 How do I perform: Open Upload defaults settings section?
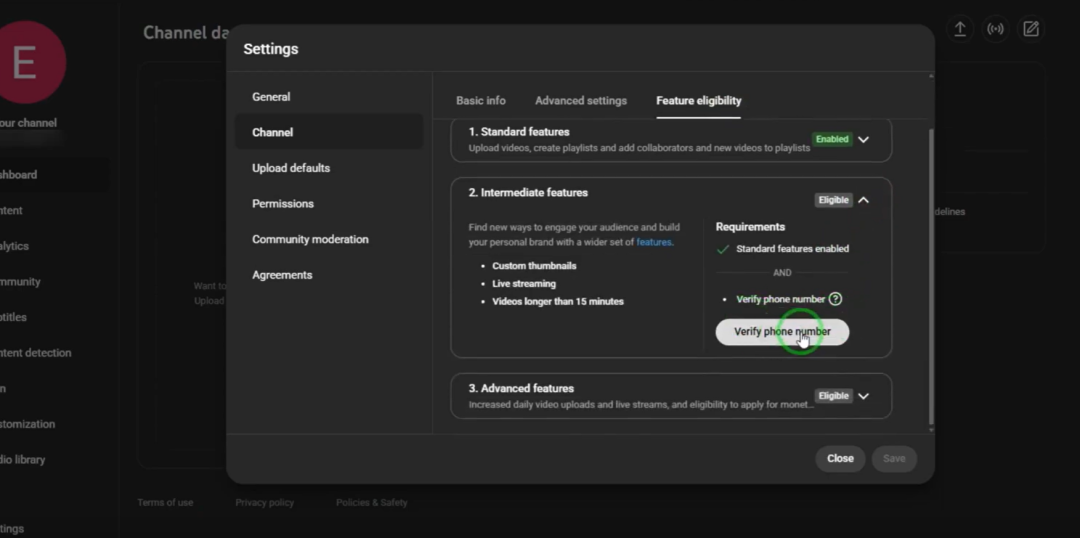(291, 168)
